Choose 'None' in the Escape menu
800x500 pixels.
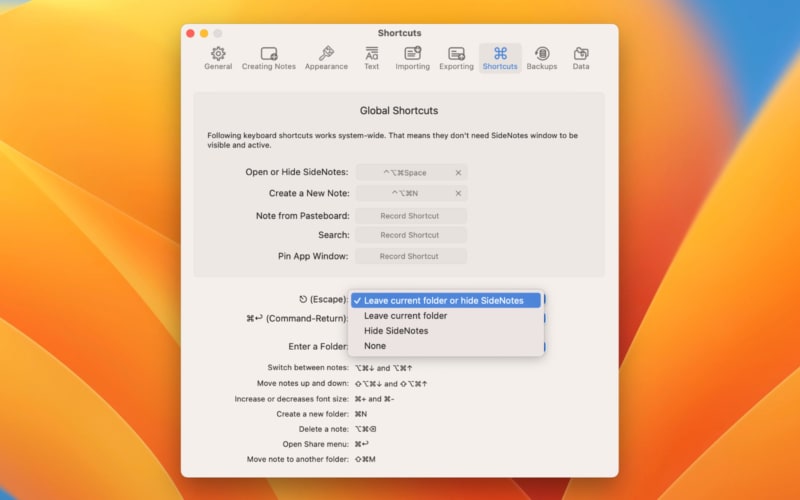[x=446, y=346]
